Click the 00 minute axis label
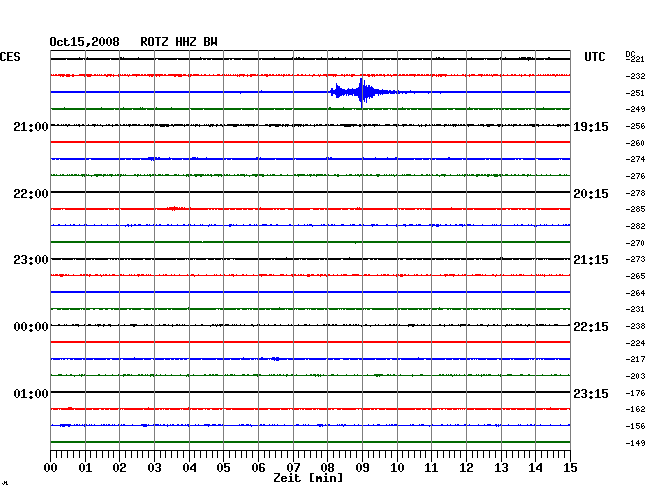The image size is (650, 494). [x=51, y=468]
